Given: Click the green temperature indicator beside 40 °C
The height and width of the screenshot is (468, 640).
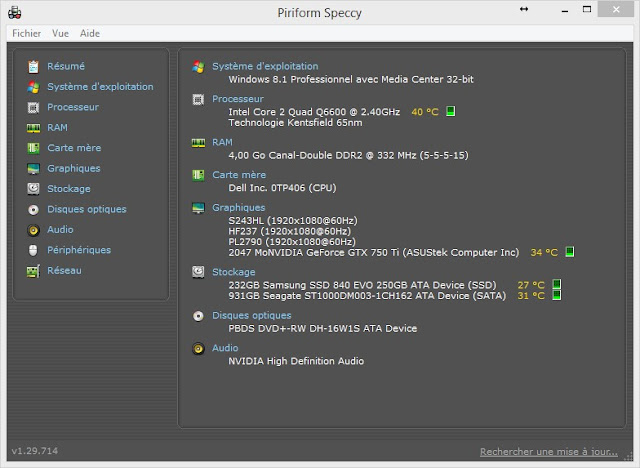Looking at the screenshot, I should (x=451, y=111).
